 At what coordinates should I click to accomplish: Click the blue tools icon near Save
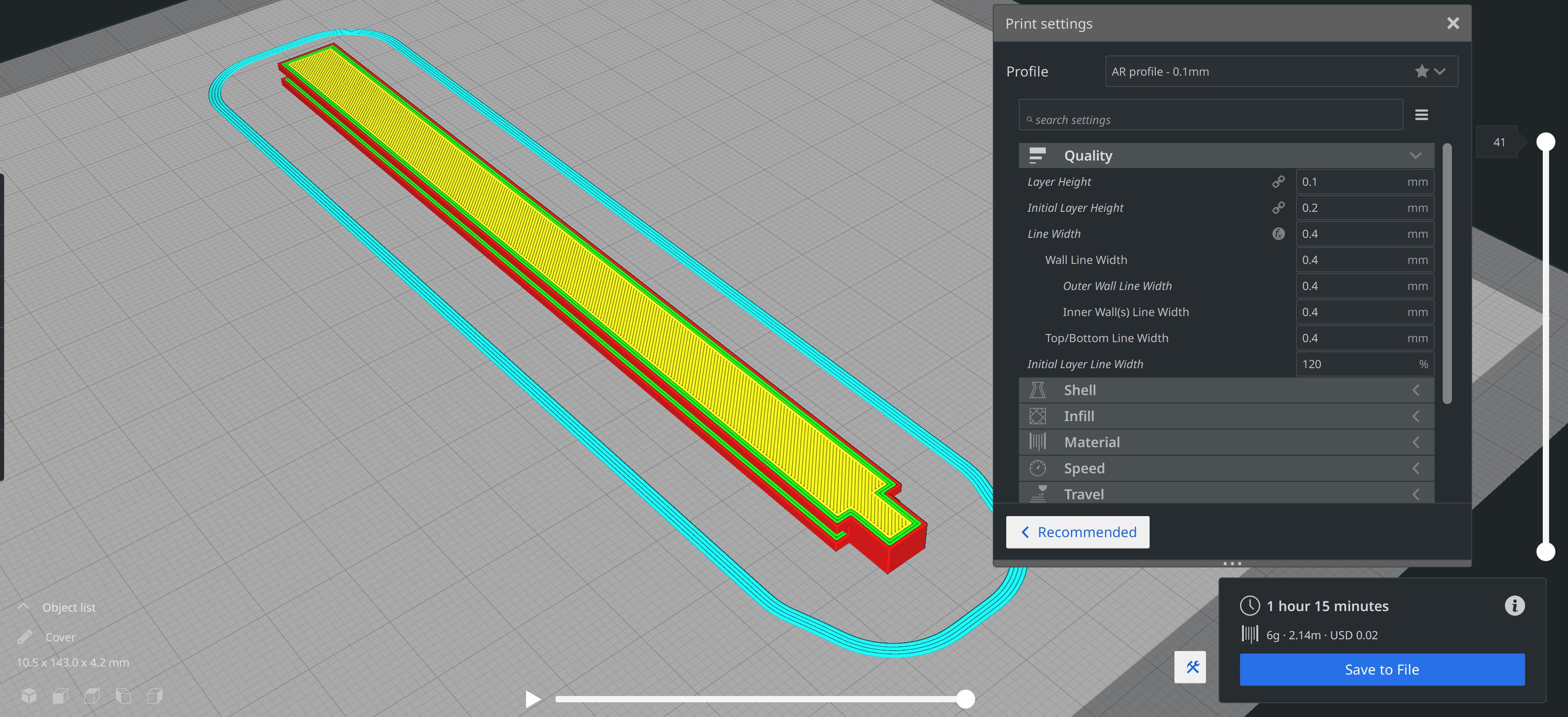[x=1190, y=667]
